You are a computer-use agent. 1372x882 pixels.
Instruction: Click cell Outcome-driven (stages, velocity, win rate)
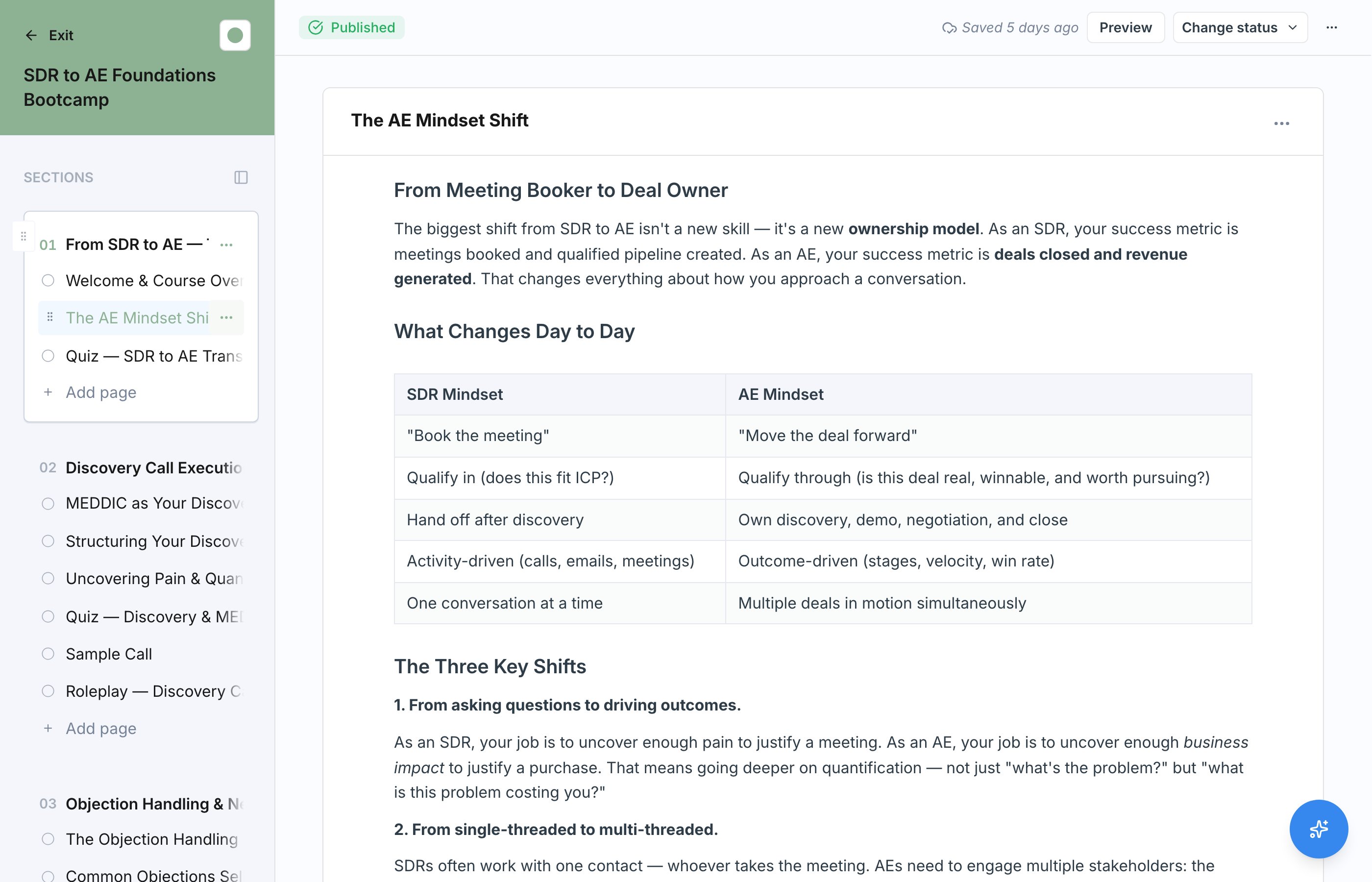pos(988,561)
